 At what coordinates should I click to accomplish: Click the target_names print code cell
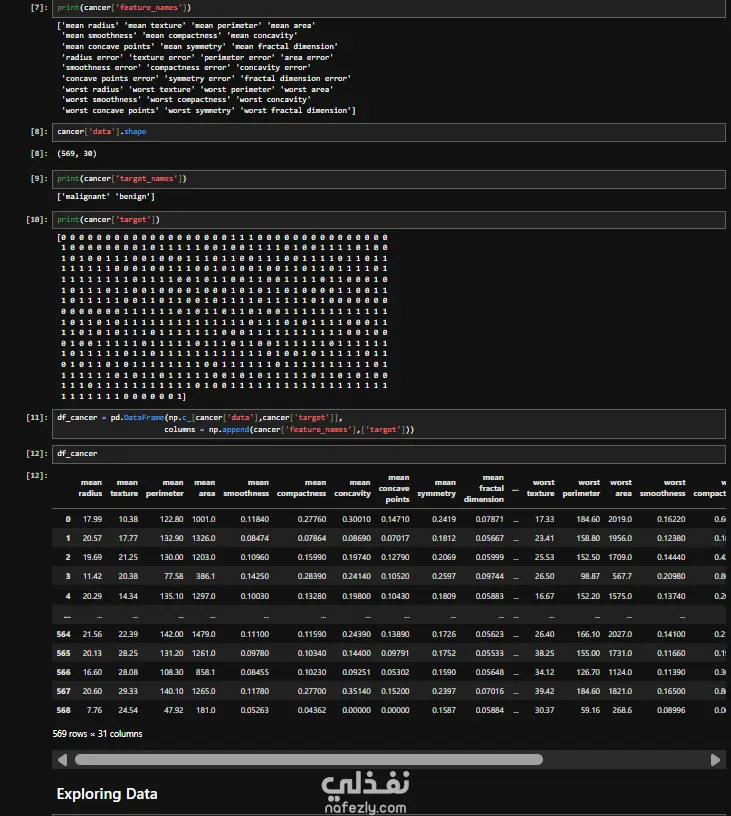pos(389,179)
